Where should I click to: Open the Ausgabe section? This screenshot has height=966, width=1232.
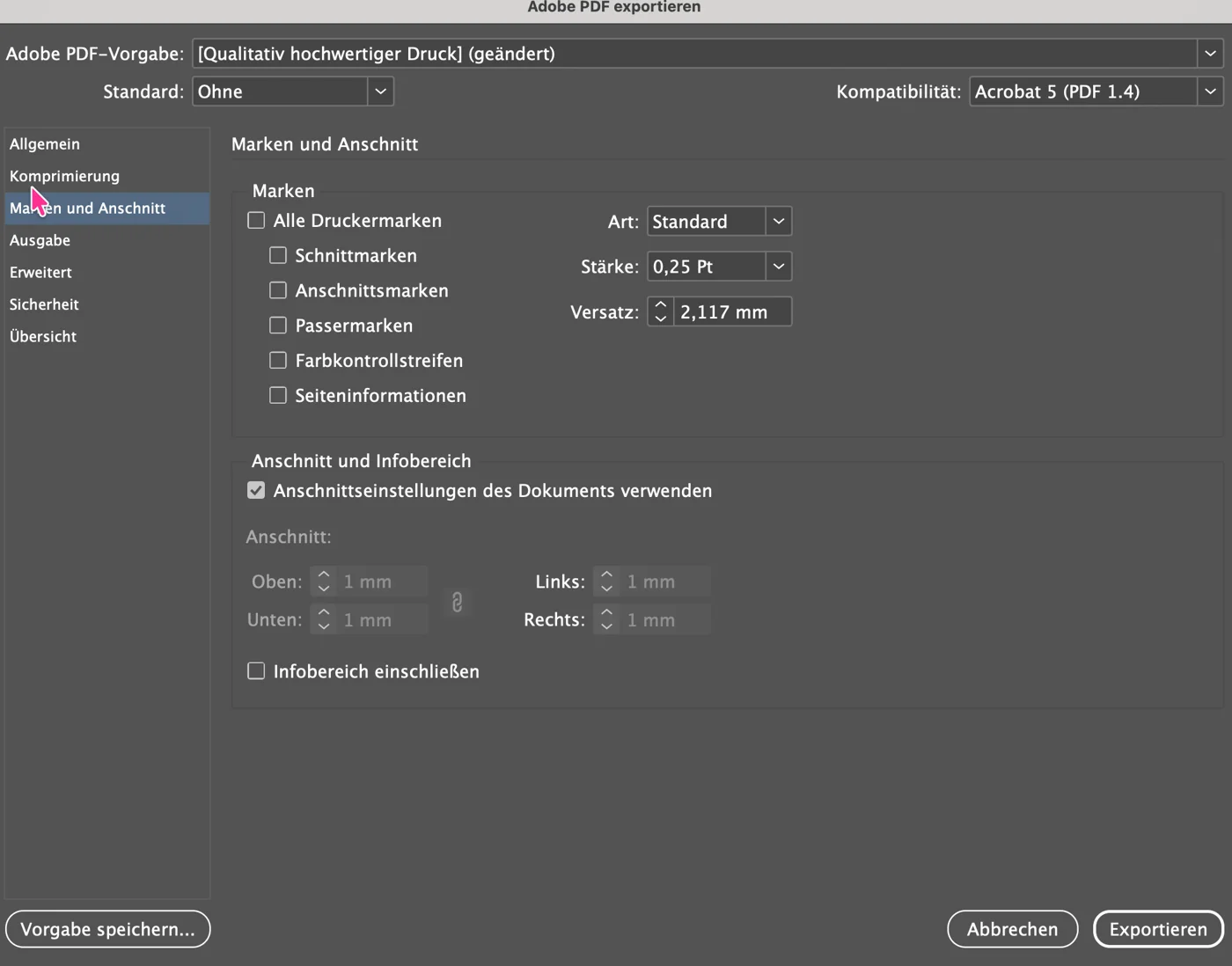pos(107,240)
